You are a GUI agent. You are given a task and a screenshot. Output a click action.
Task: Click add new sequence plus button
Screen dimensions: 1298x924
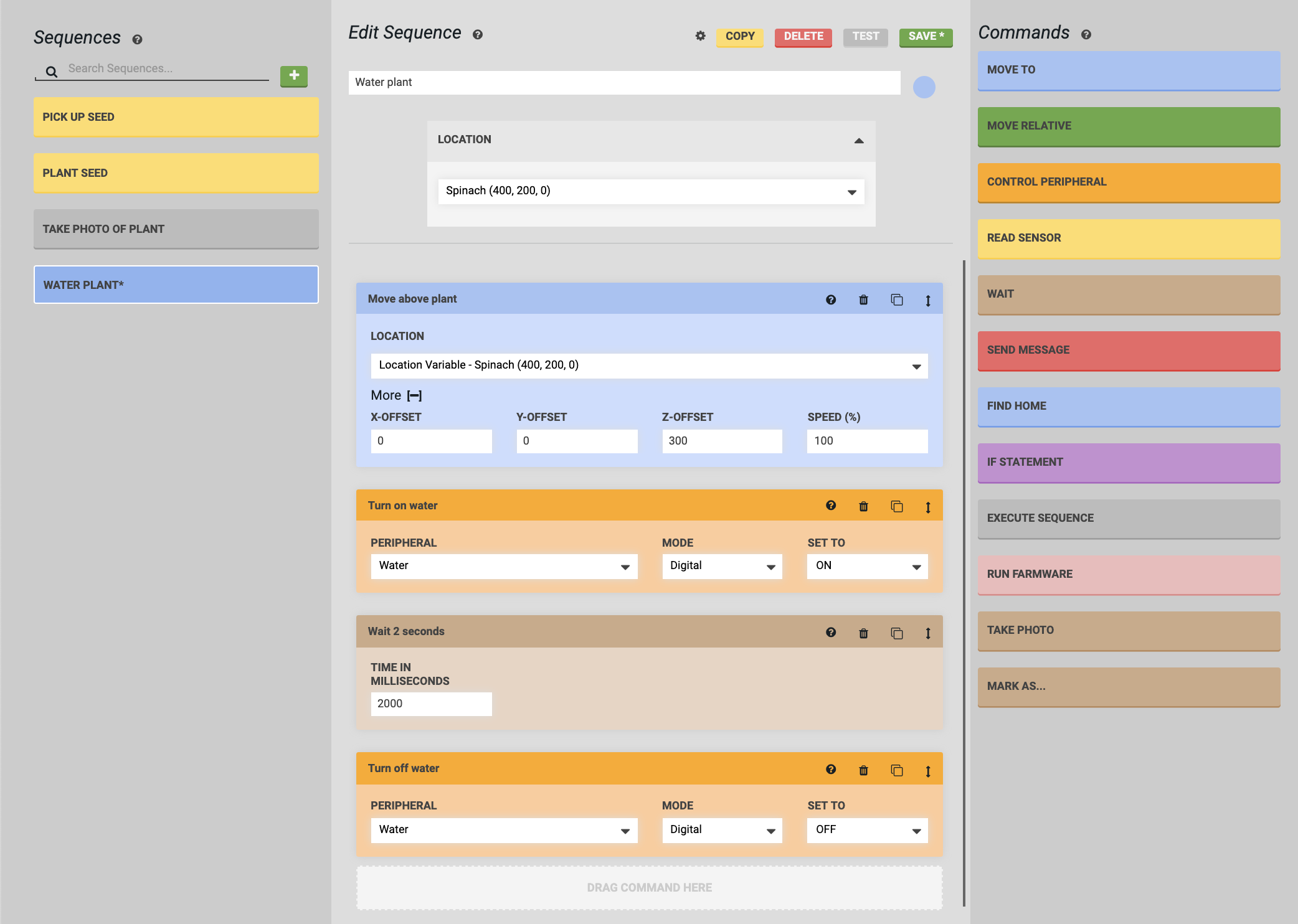pos(294,76)
